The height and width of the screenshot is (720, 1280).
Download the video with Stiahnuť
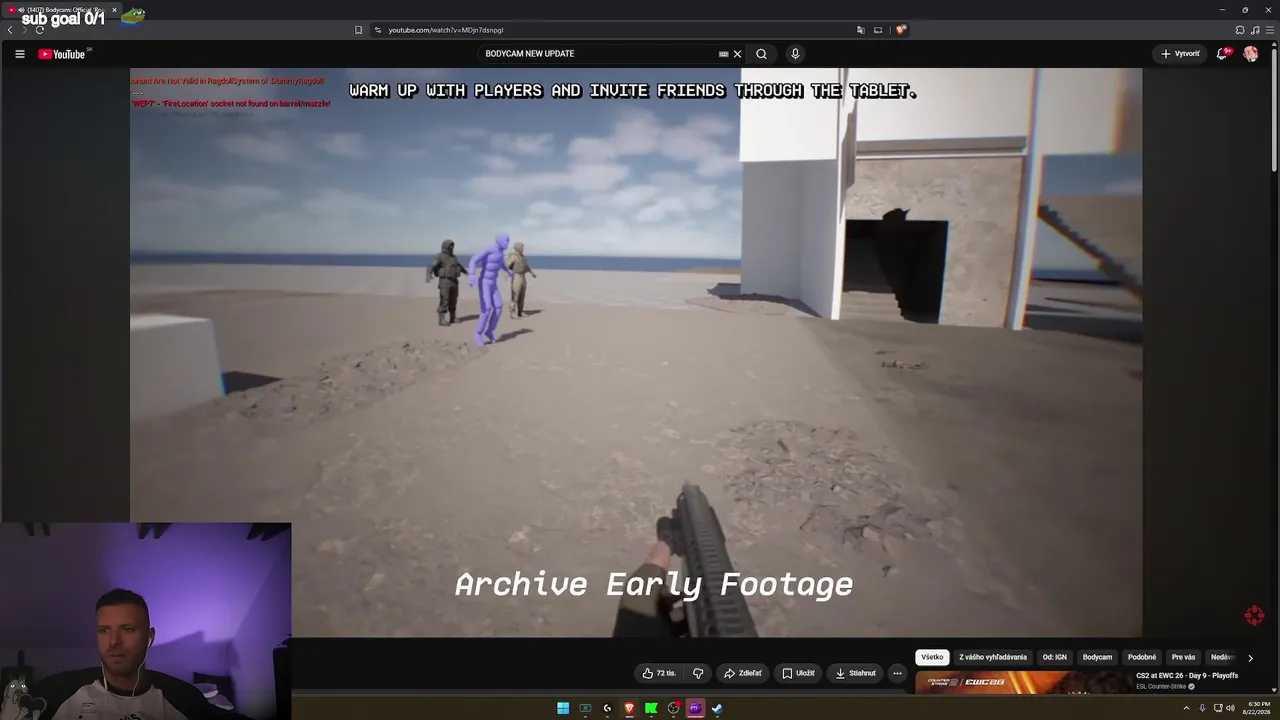pyautogui.click(x=856, y=673)
